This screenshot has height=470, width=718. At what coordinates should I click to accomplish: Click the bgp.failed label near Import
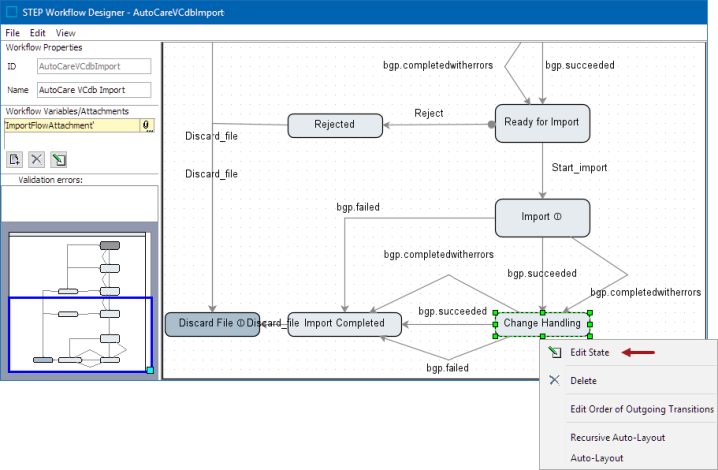point(358,207)
